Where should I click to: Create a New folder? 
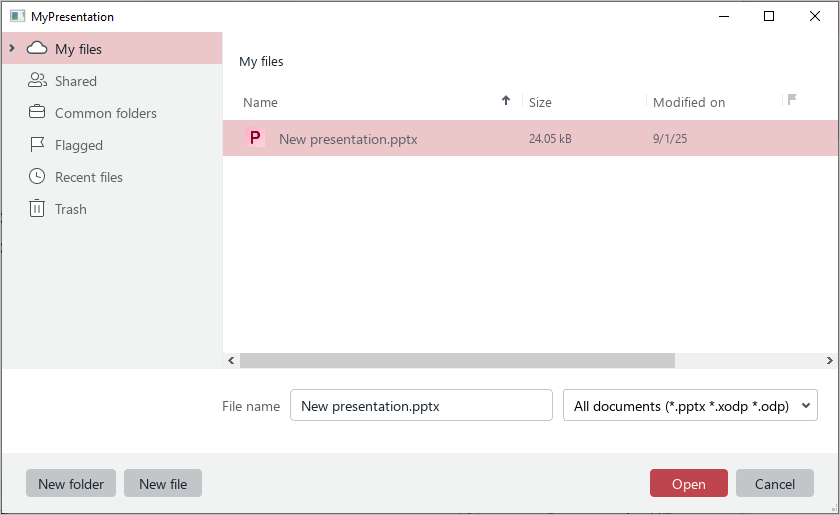(x=71, y=484)
